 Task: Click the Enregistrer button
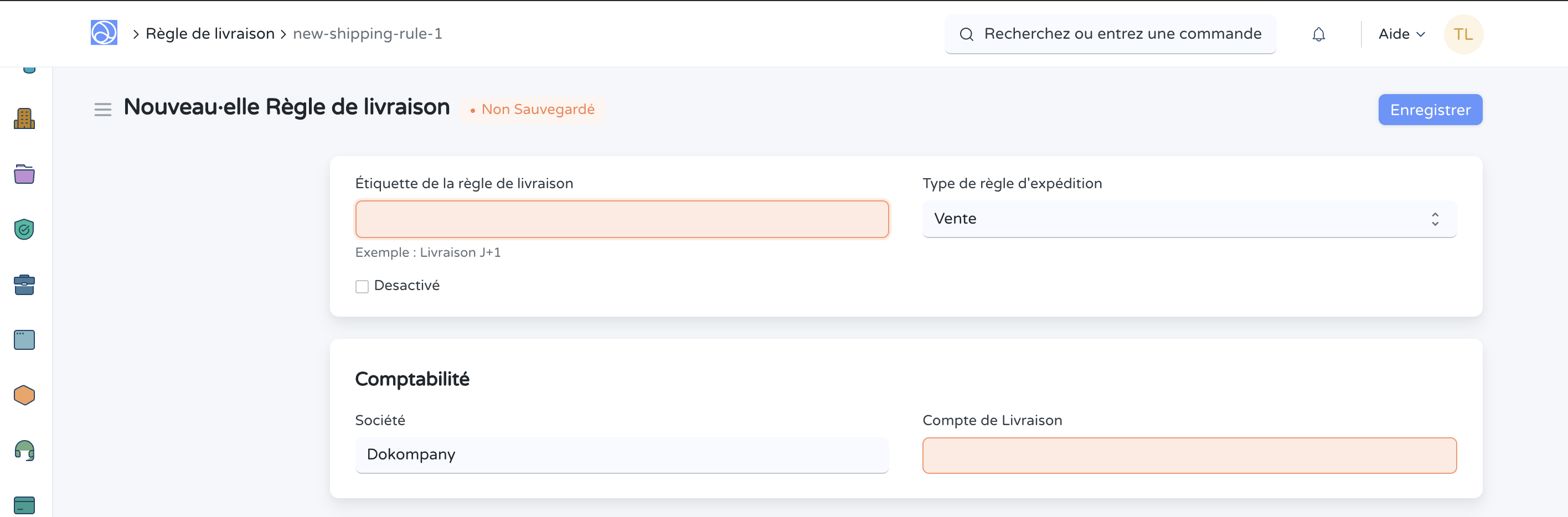[1429, 110]
